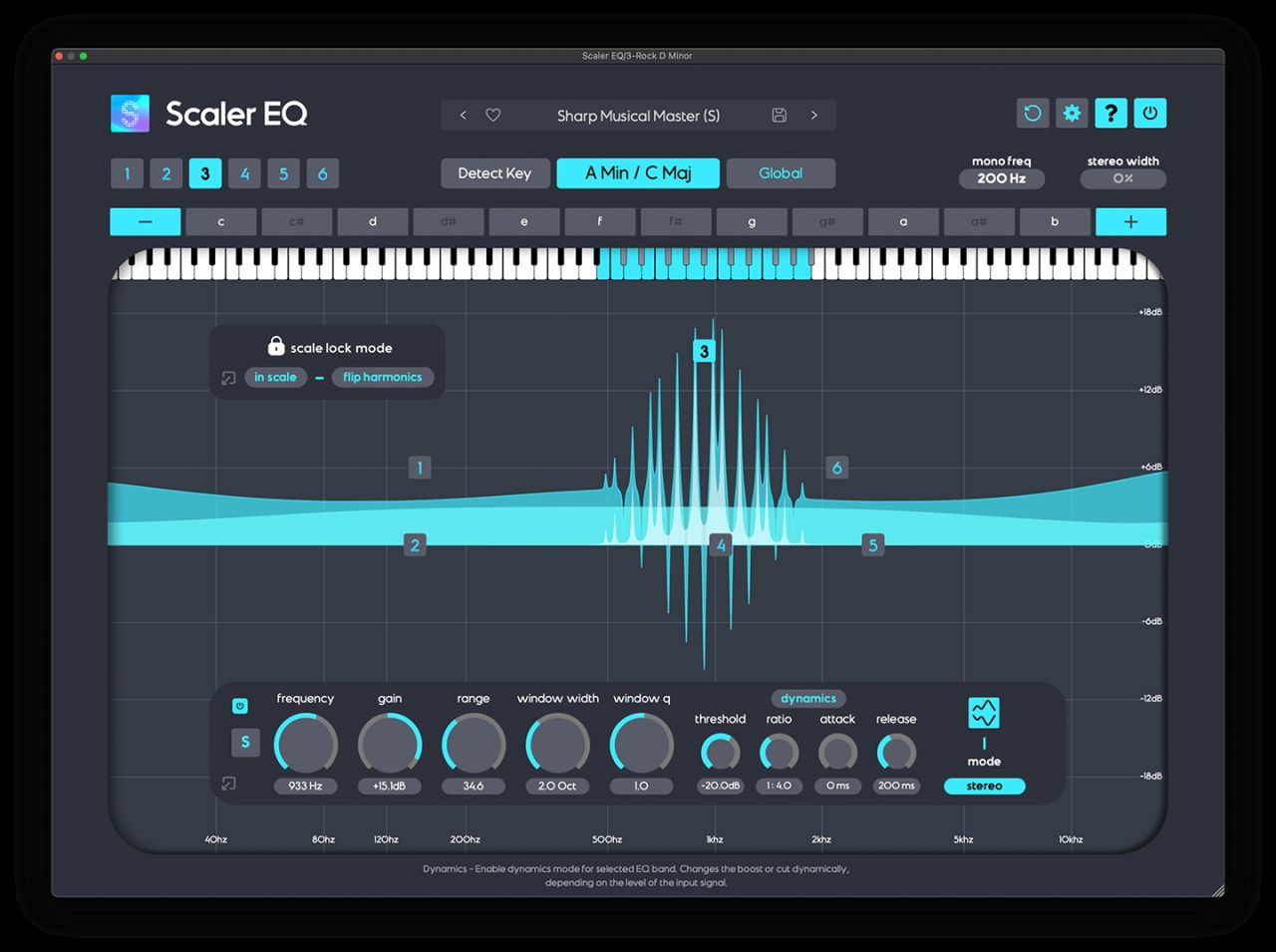Click the attack knob
The image size is (1276, 952).
pyautogui.click(x=837, y=753)
